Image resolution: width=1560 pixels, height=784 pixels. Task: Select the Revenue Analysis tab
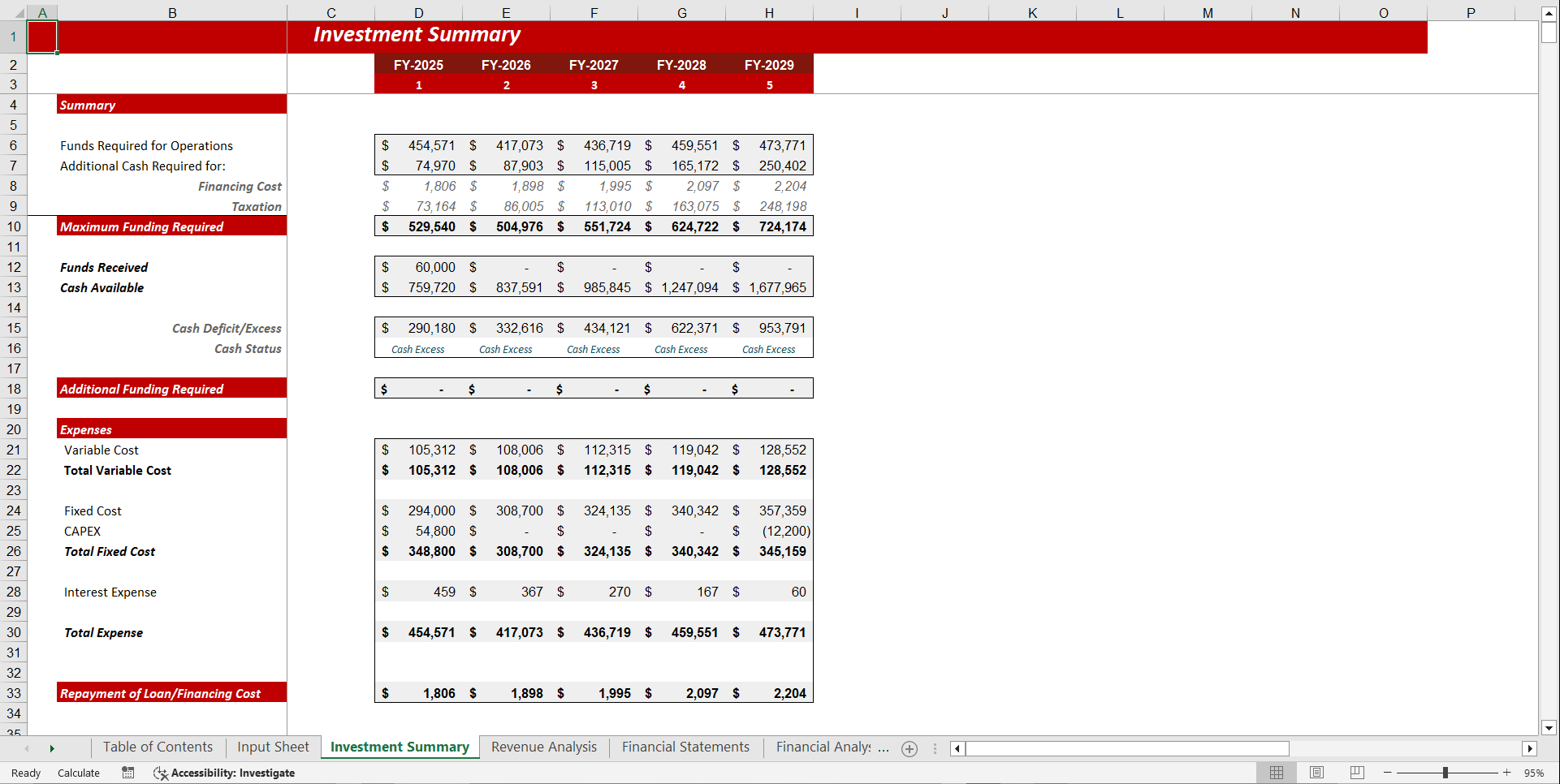coord(543,747)
